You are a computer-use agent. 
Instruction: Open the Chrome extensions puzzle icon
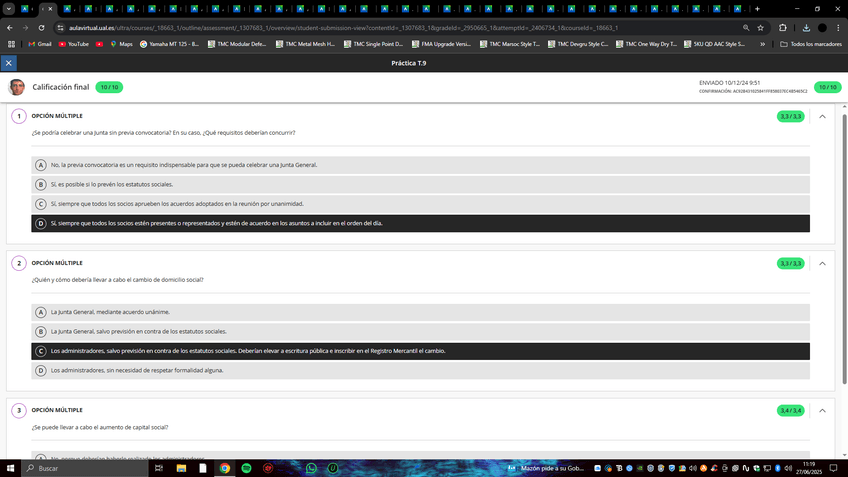click(x=783, y=28)
